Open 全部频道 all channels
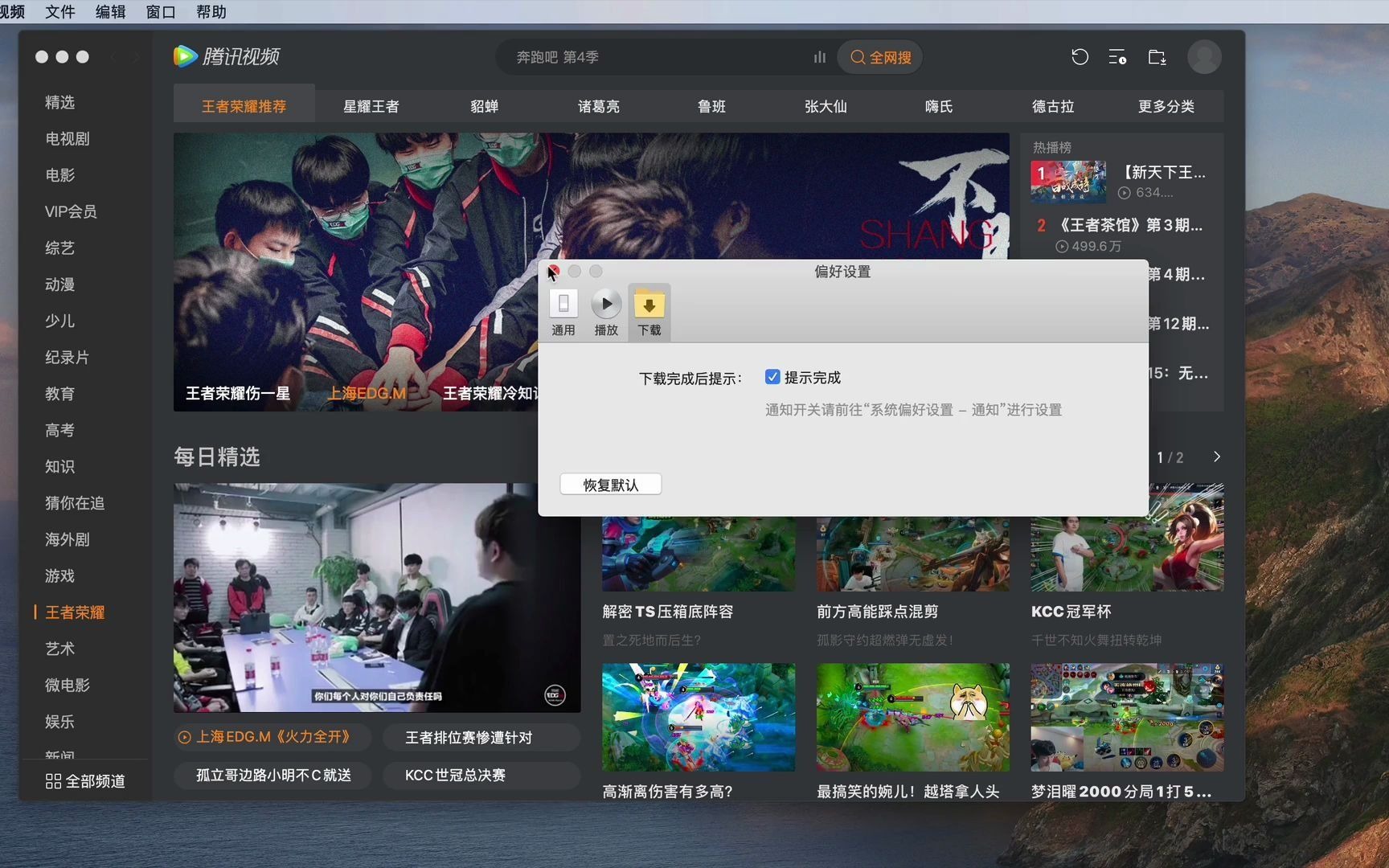 (x=85, y=781)
